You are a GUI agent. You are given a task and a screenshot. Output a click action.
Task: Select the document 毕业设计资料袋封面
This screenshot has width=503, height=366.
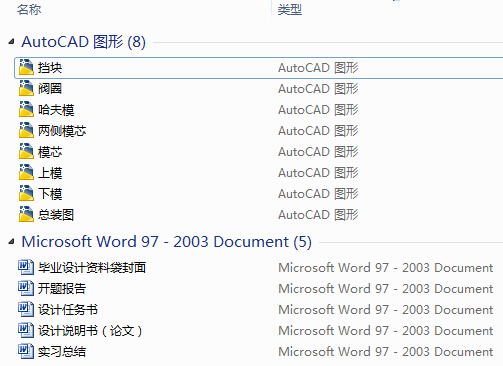point(92,267)
